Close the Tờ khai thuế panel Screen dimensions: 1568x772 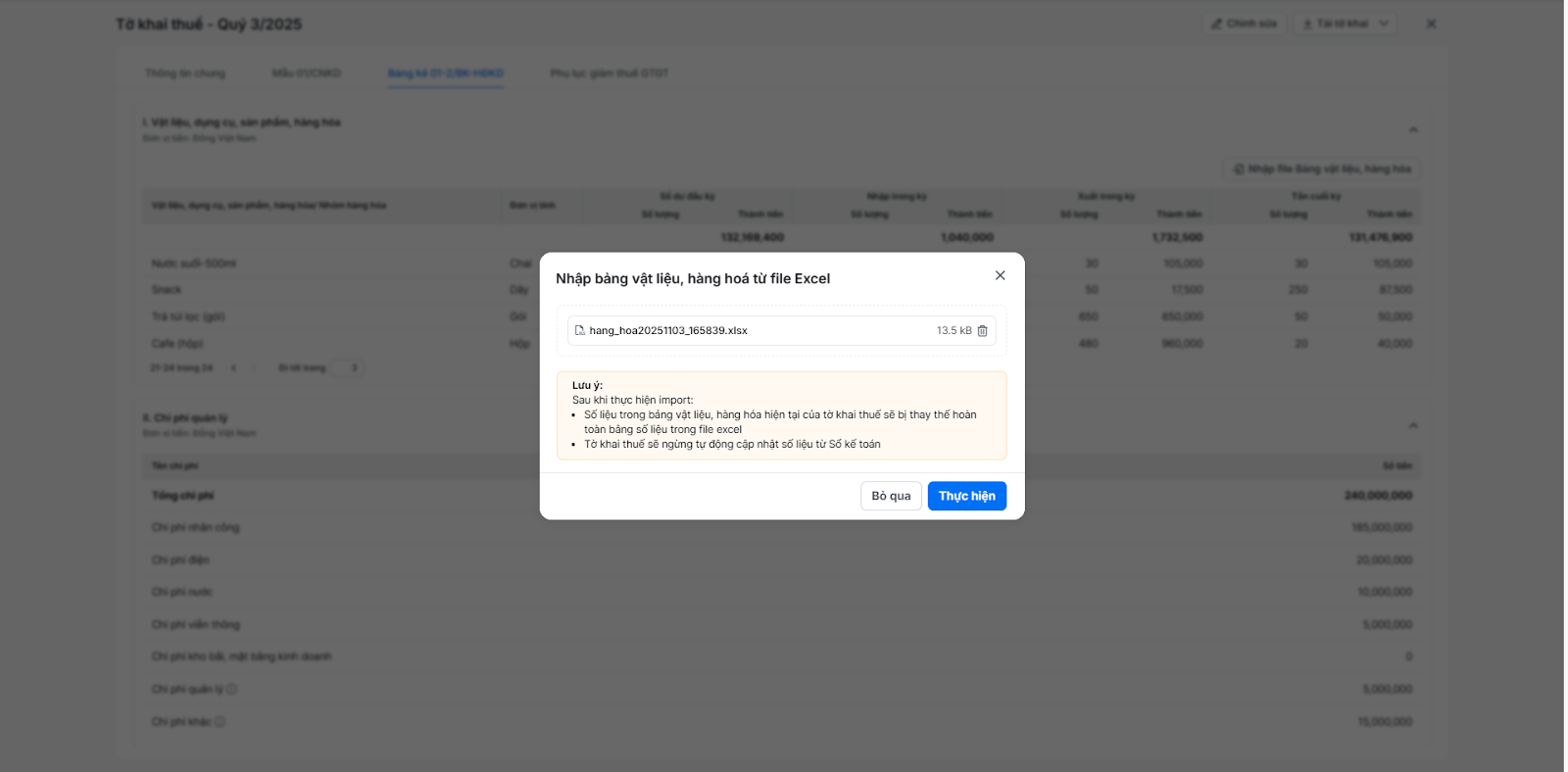(x=1431, y=24)
